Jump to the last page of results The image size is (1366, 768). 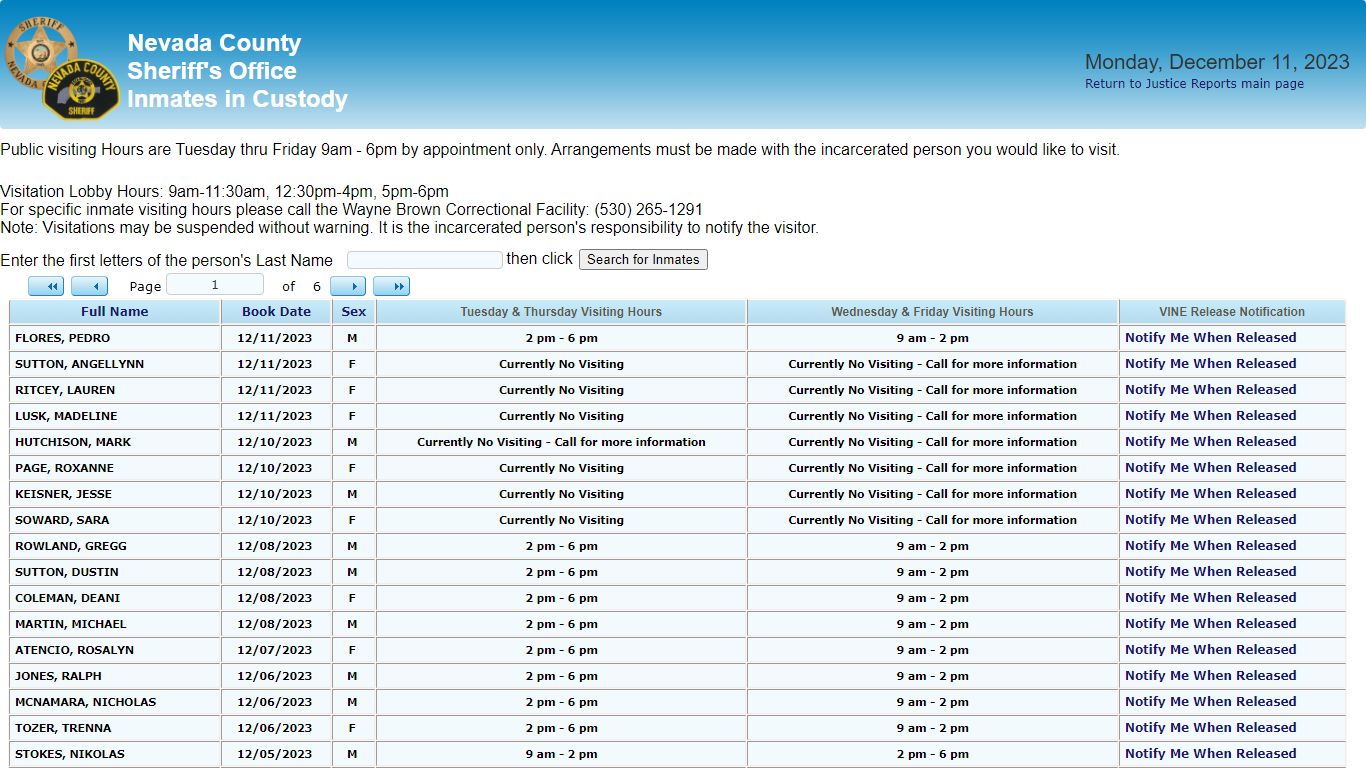(x=392, y=287)
